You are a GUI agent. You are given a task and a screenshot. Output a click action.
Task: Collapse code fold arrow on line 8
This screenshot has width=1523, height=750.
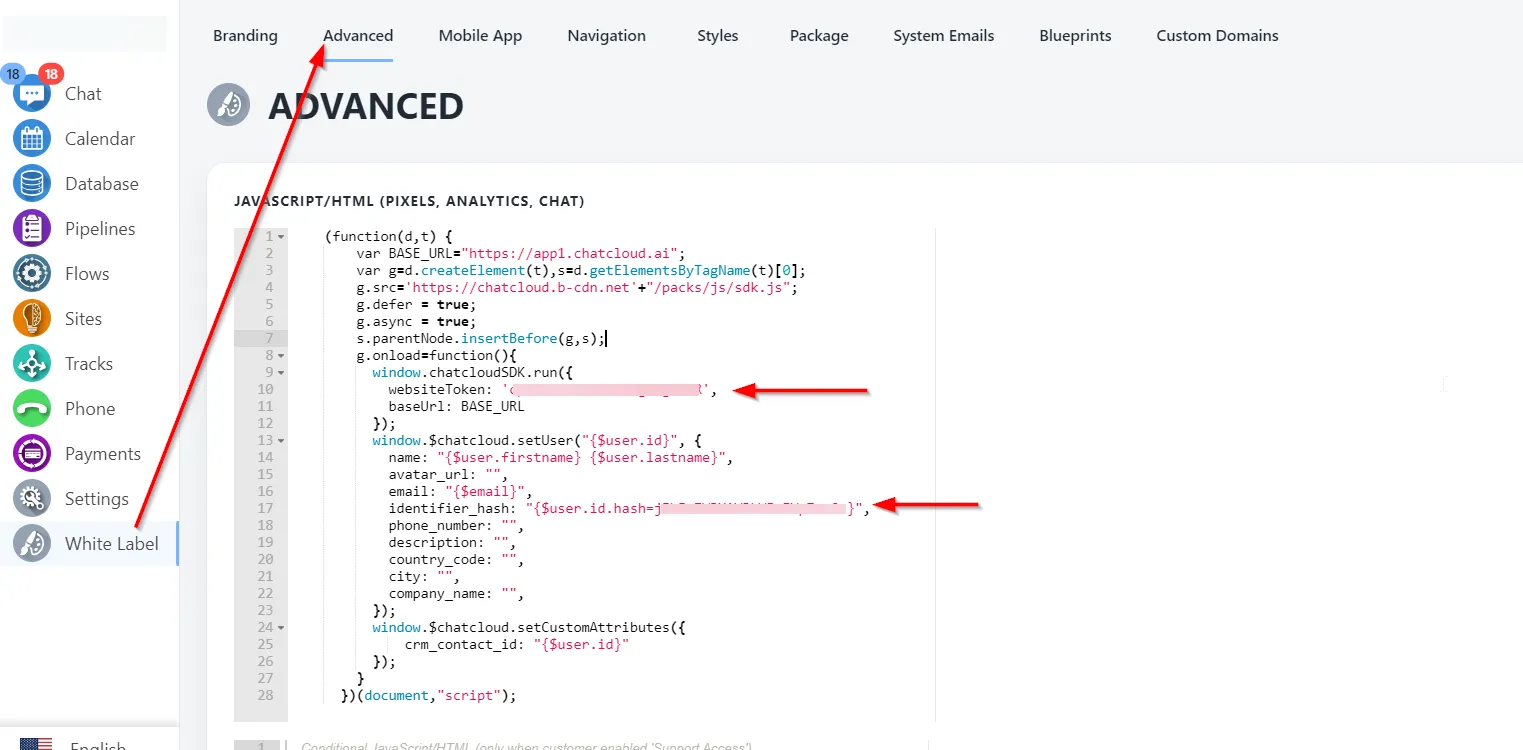[x=282, y=356]
